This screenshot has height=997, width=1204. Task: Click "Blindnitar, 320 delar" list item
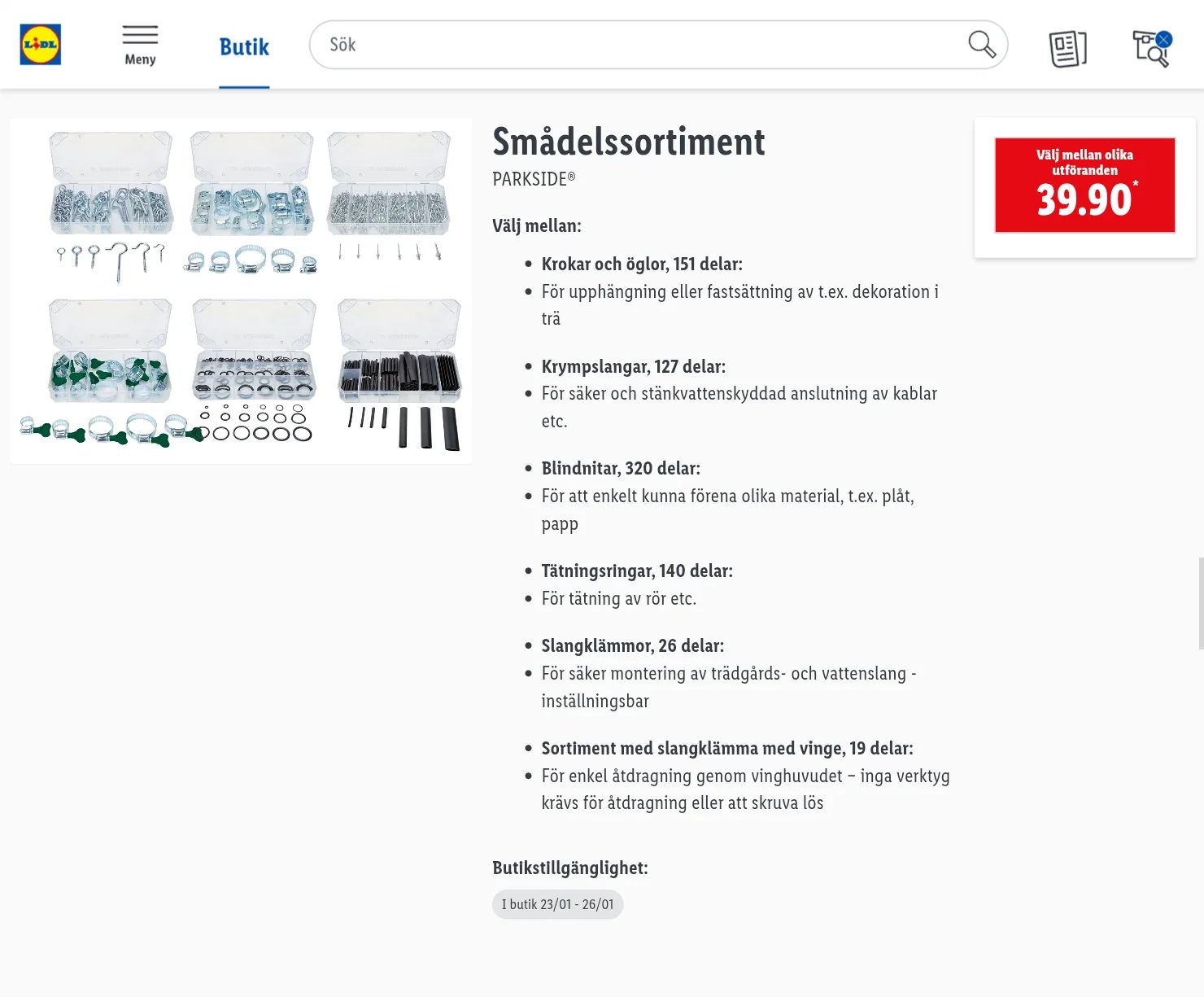[x=621, y=468]
